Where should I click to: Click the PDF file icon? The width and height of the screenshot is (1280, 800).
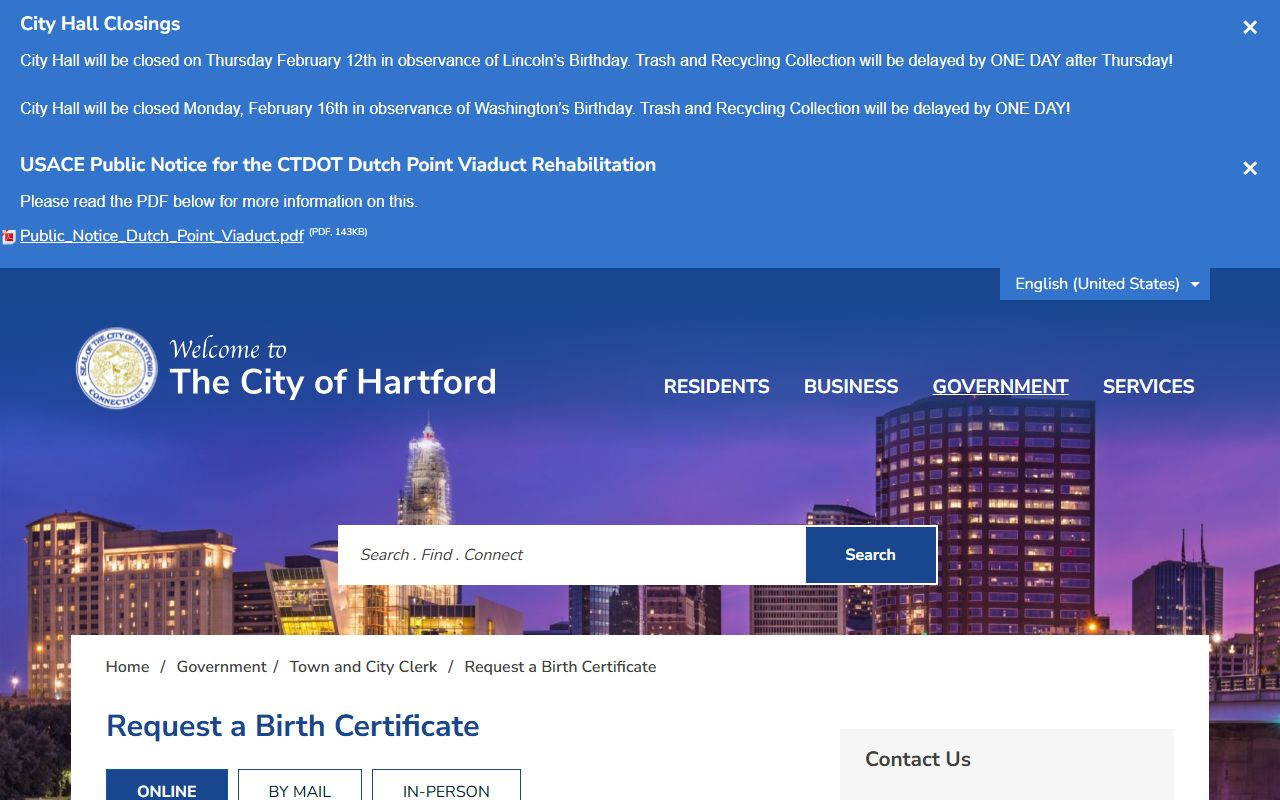tap(9, 237)
